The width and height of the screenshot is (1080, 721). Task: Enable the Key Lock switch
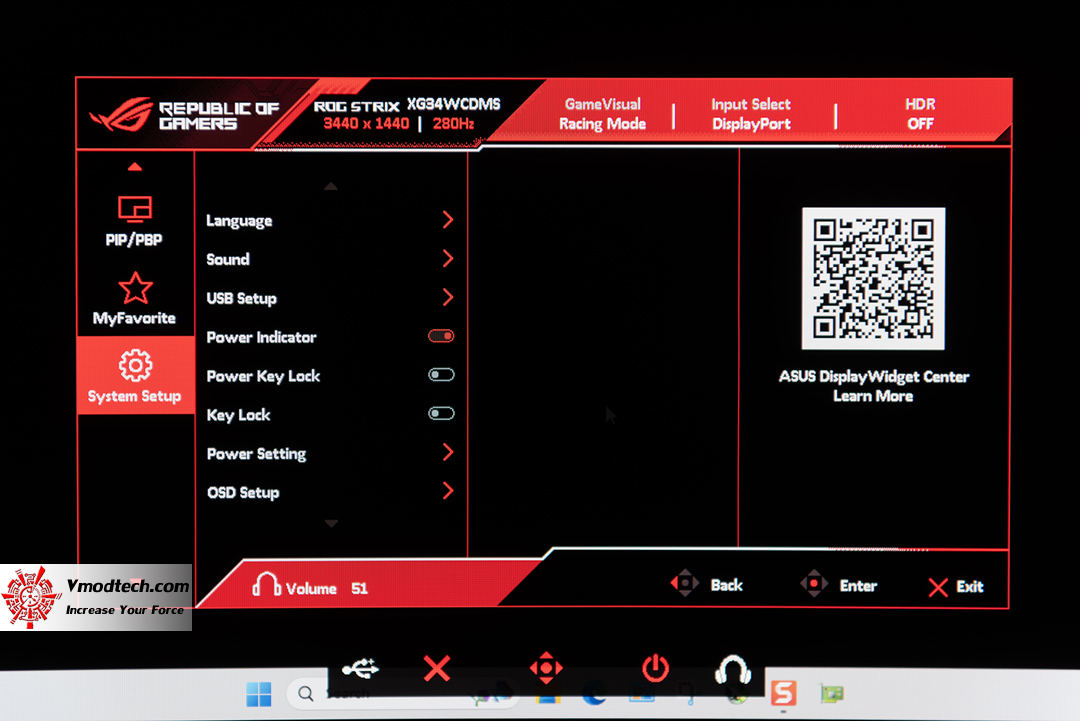[x=441, y=413]
